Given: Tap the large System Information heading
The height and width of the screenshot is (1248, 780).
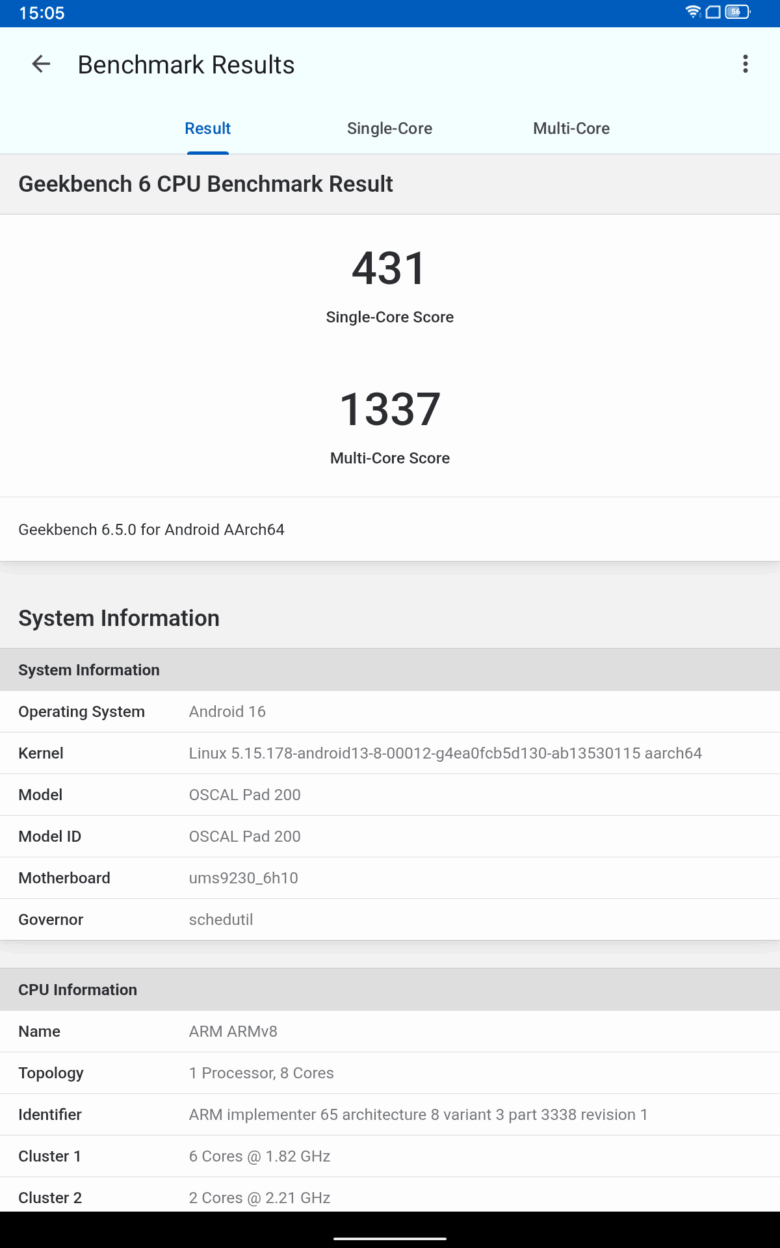Looking at the screenshot, I should [119, 618].
